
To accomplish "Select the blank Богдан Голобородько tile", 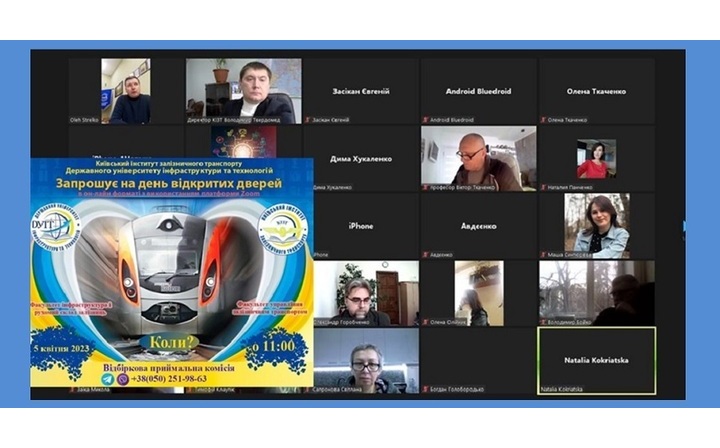I will coord(478,360).
